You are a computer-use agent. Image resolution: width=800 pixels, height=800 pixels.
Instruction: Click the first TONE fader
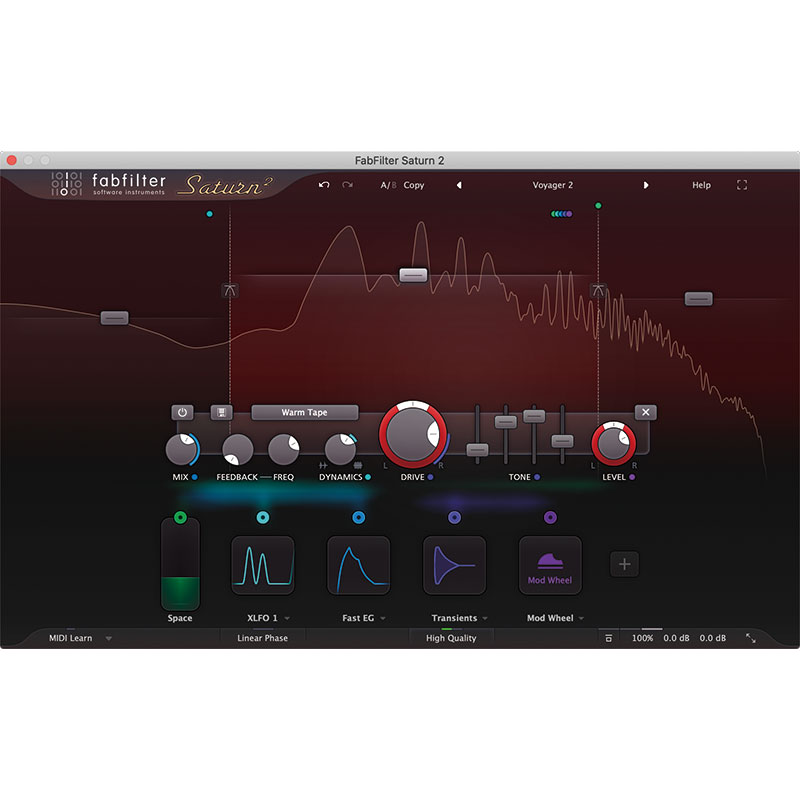[x=478, y=449]
